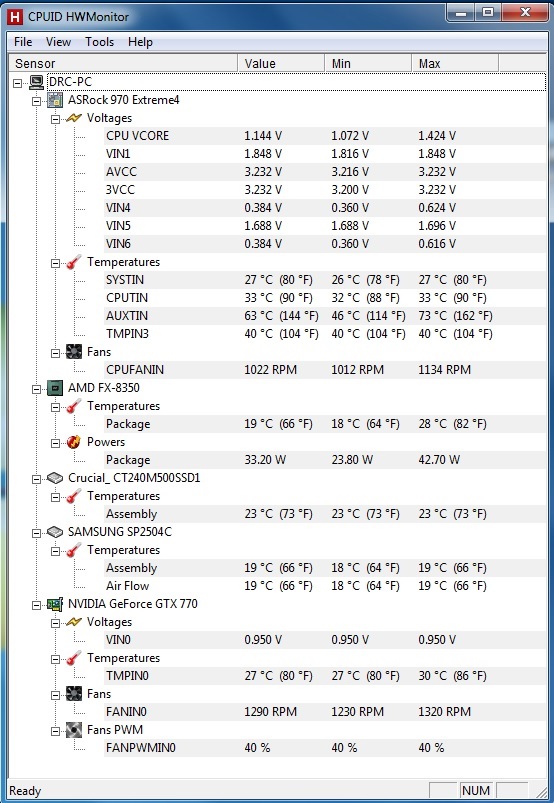The height and width of the screenshot is (803, 554).
Task: Collapse ASRock Temperatures group
Action: click(55, 263)
